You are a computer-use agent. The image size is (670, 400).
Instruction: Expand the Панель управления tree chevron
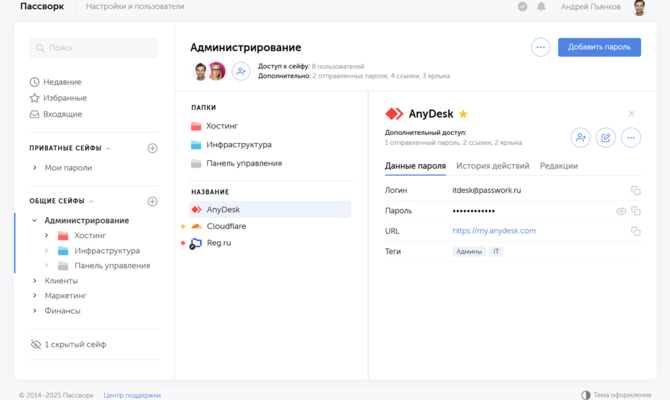[47, 266]
